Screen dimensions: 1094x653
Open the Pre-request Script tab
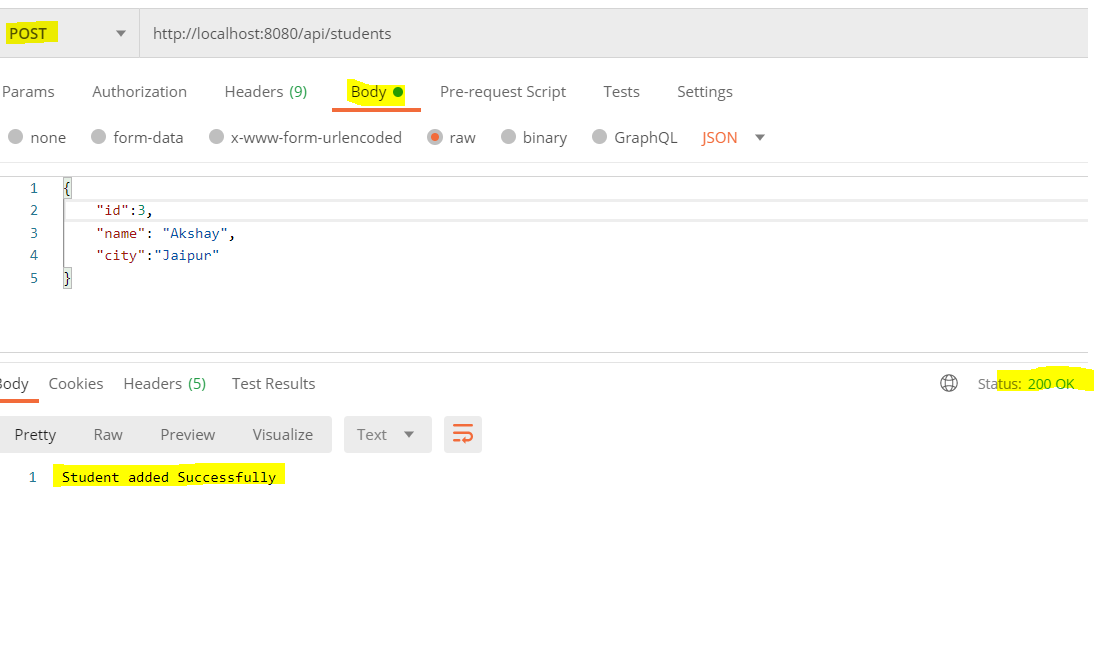tap(502, 91)
